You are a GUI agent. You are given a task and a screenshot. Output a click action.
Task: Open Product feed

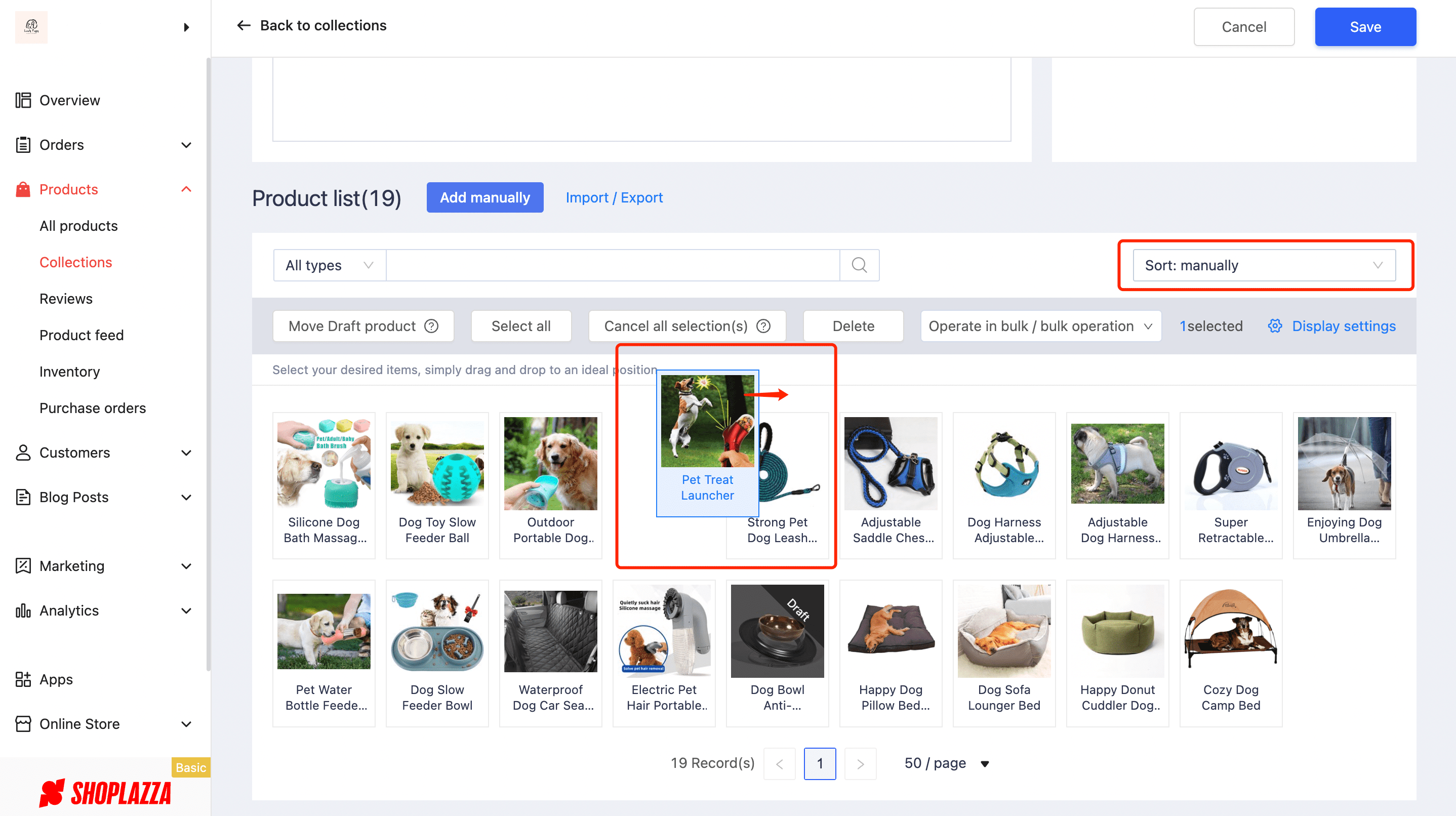82,335
